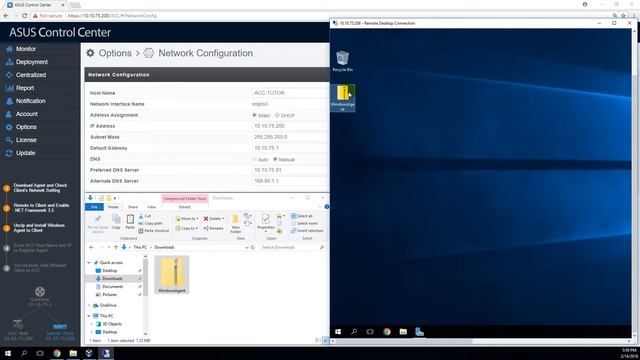Click Invert selection in ribbon
The width and height of the screenshot is (640, 360).
[307, 231]
